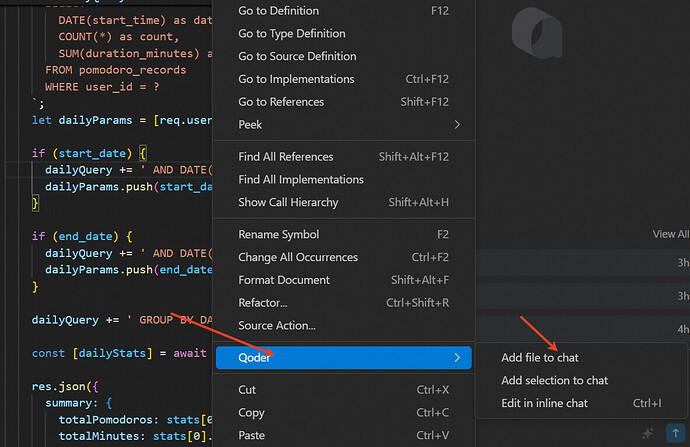This screenshot has width=690, height=447.
Task: Choose Find All Implementations
Action: (344, 180)
